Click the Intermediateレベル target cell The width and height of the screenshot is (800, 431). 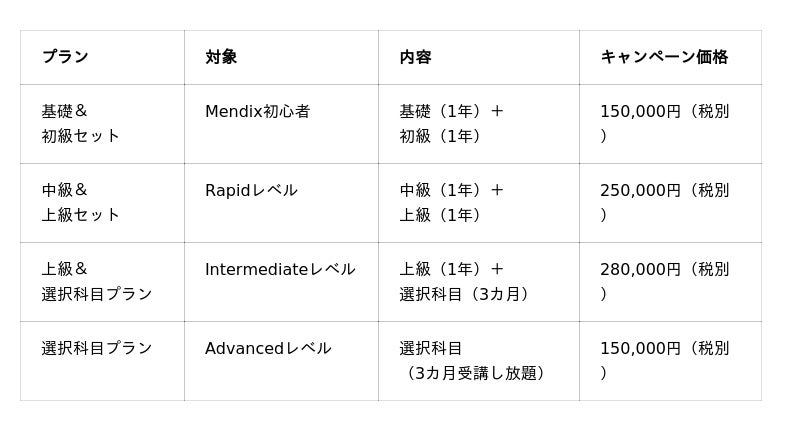tap(282, 282)
